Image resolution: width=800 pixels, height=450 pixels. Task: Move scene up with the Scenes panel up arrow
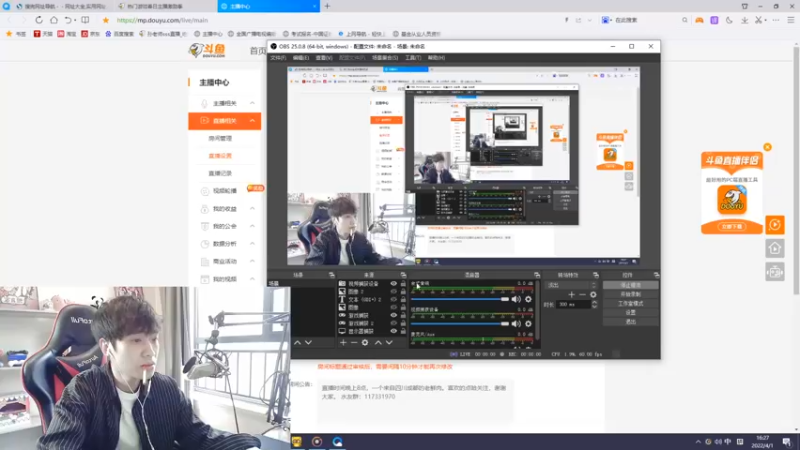point(297,343)
